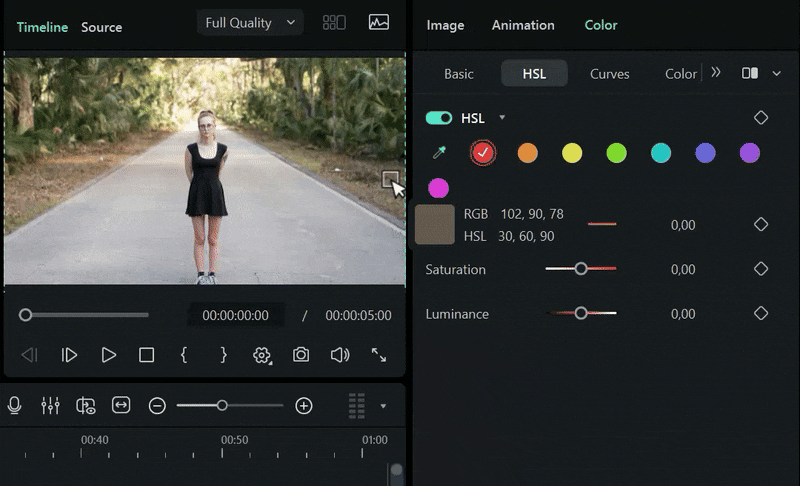Select the cyan HSL color swatch
The image size is (800, 486).
tap(661, 153)
